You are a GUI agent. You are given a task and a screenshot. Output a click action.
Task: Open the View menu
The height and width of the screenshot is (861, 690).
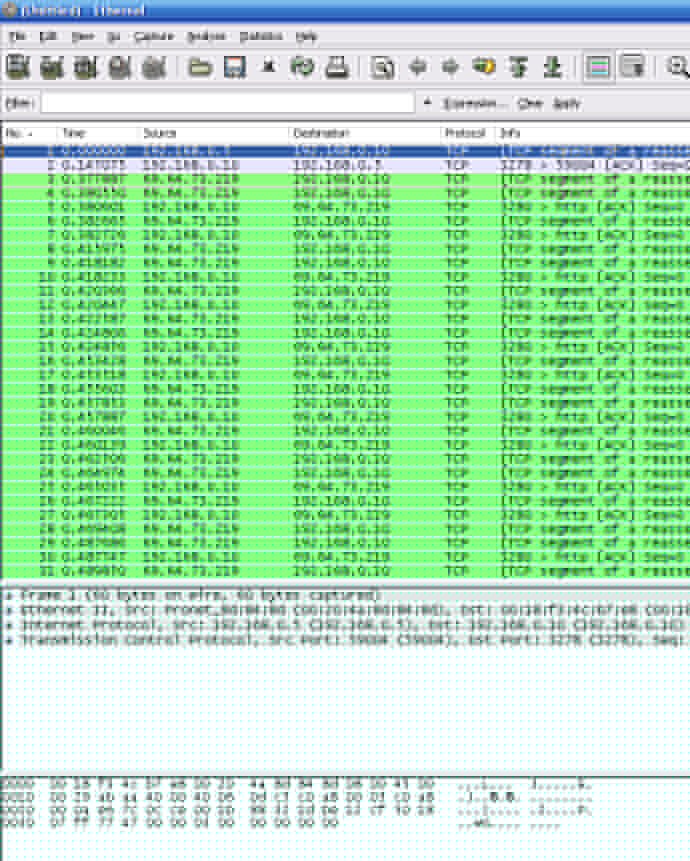point(83,36)
